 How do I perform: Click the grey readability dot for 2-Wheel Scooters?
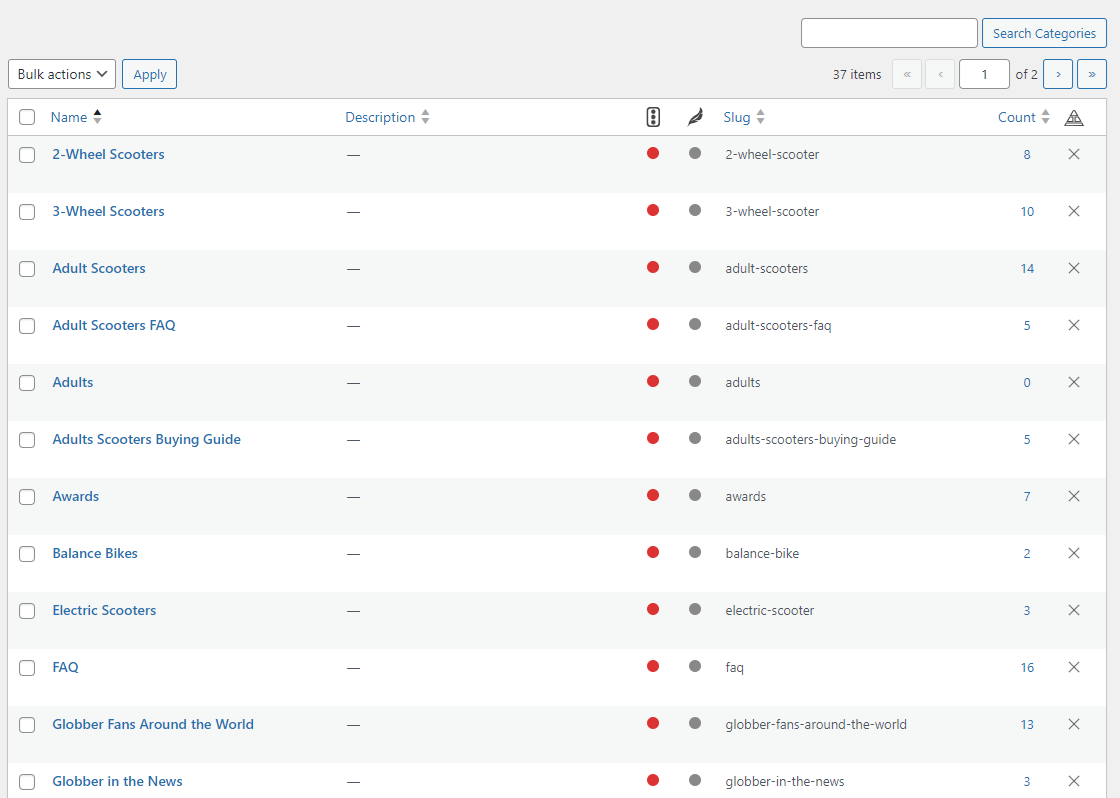[x=695, y=153]
